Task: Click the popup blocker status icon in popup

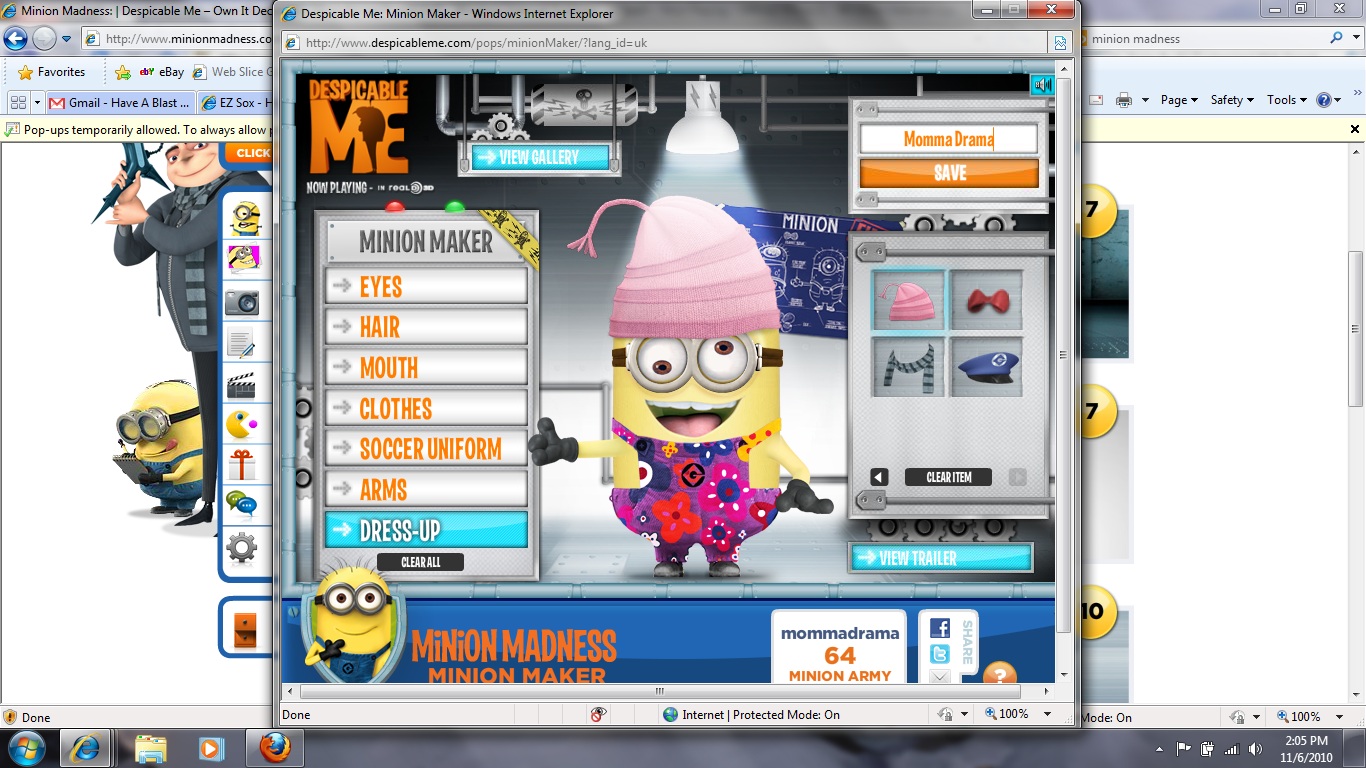Action: [x=598, y=714]
